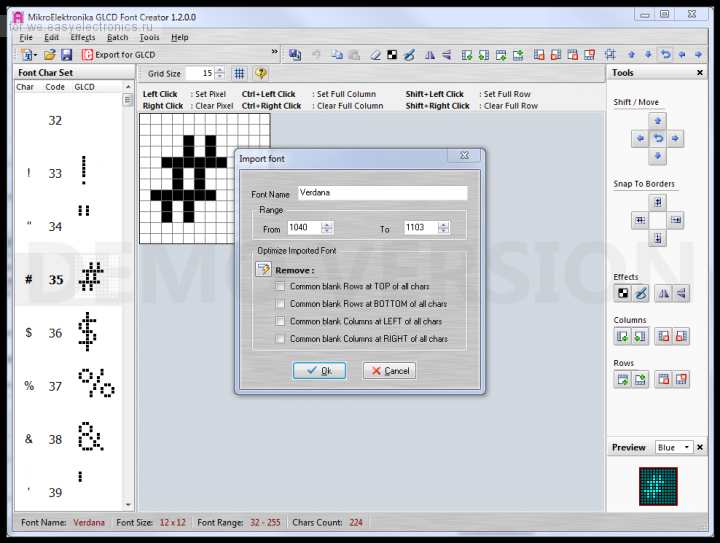Click the save floppy disk icon
Screen dimensions: 720x543
pyautogui.click(x=66, y=54)
